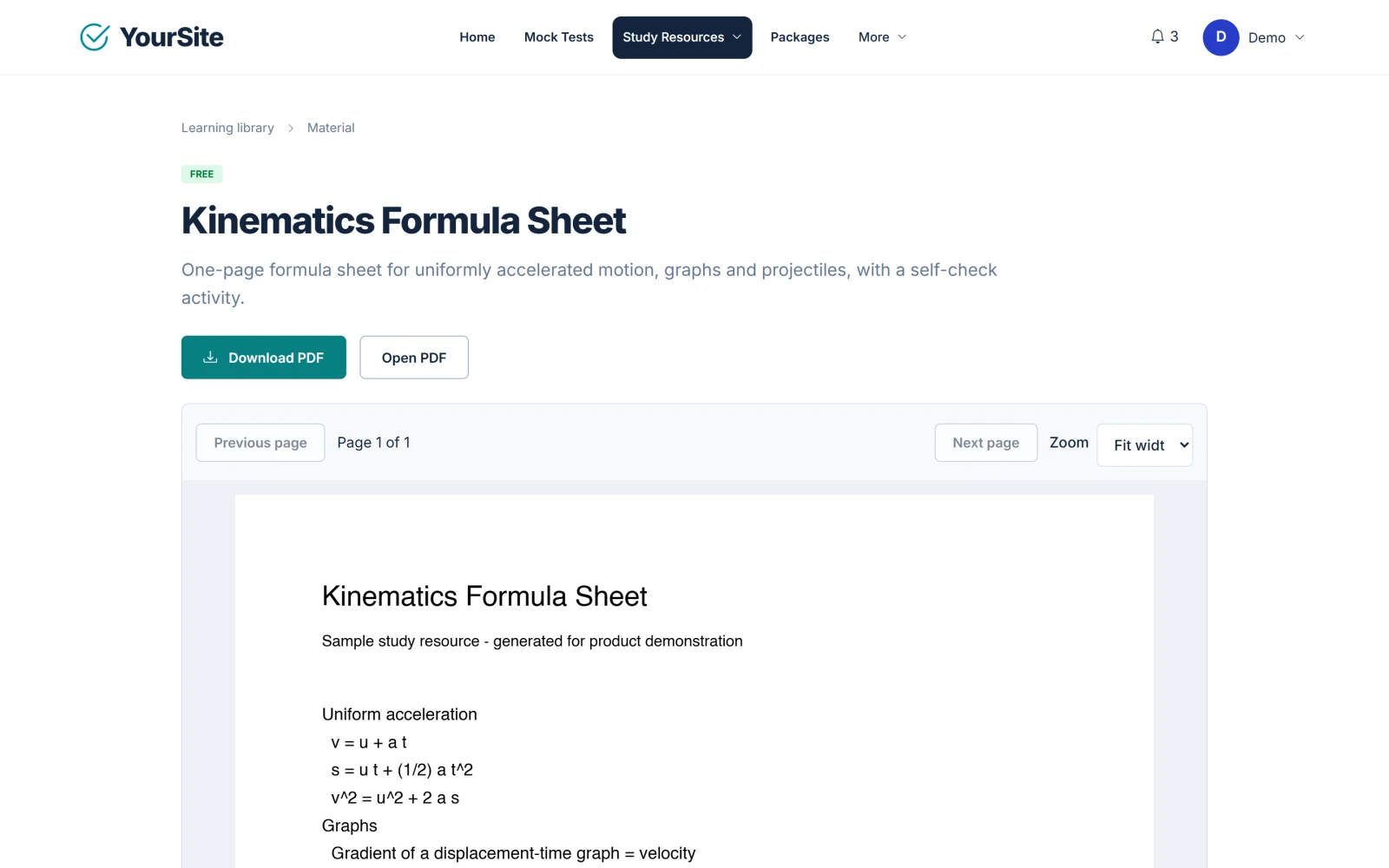Open the Mock Tests menu item
This screenshot has width=1389, height=868.
[559, 37]
